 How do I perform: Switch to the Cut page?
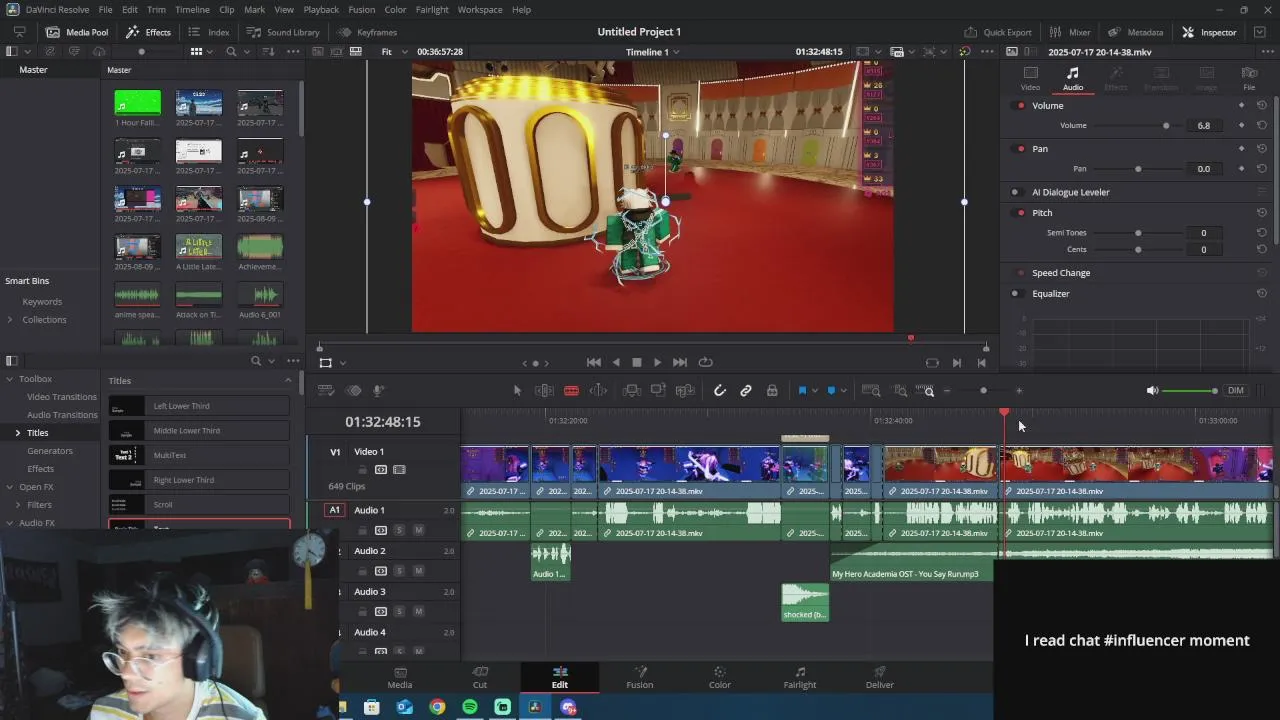(x=480, y=678)
